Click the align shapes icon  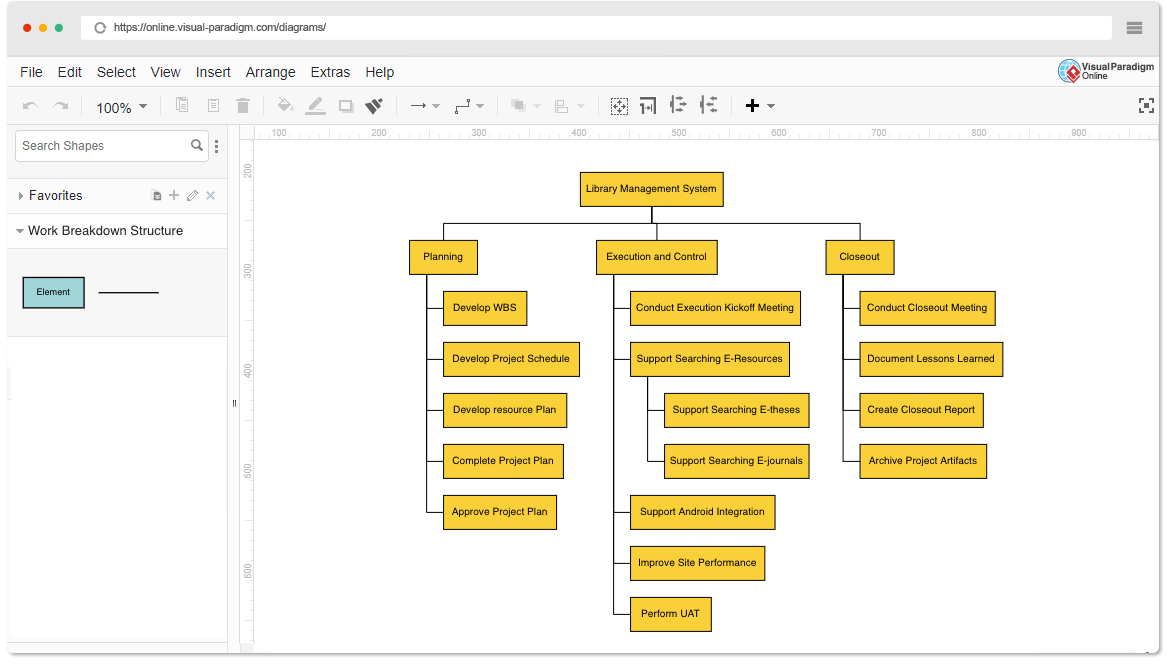[x=562, y=106]
